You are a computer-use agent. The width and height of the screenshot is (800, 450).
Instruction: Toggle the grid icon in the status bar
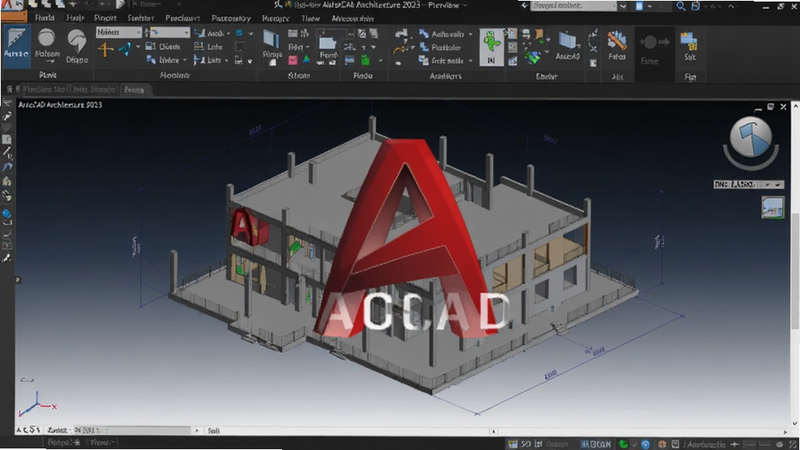(x=513, y=444)
